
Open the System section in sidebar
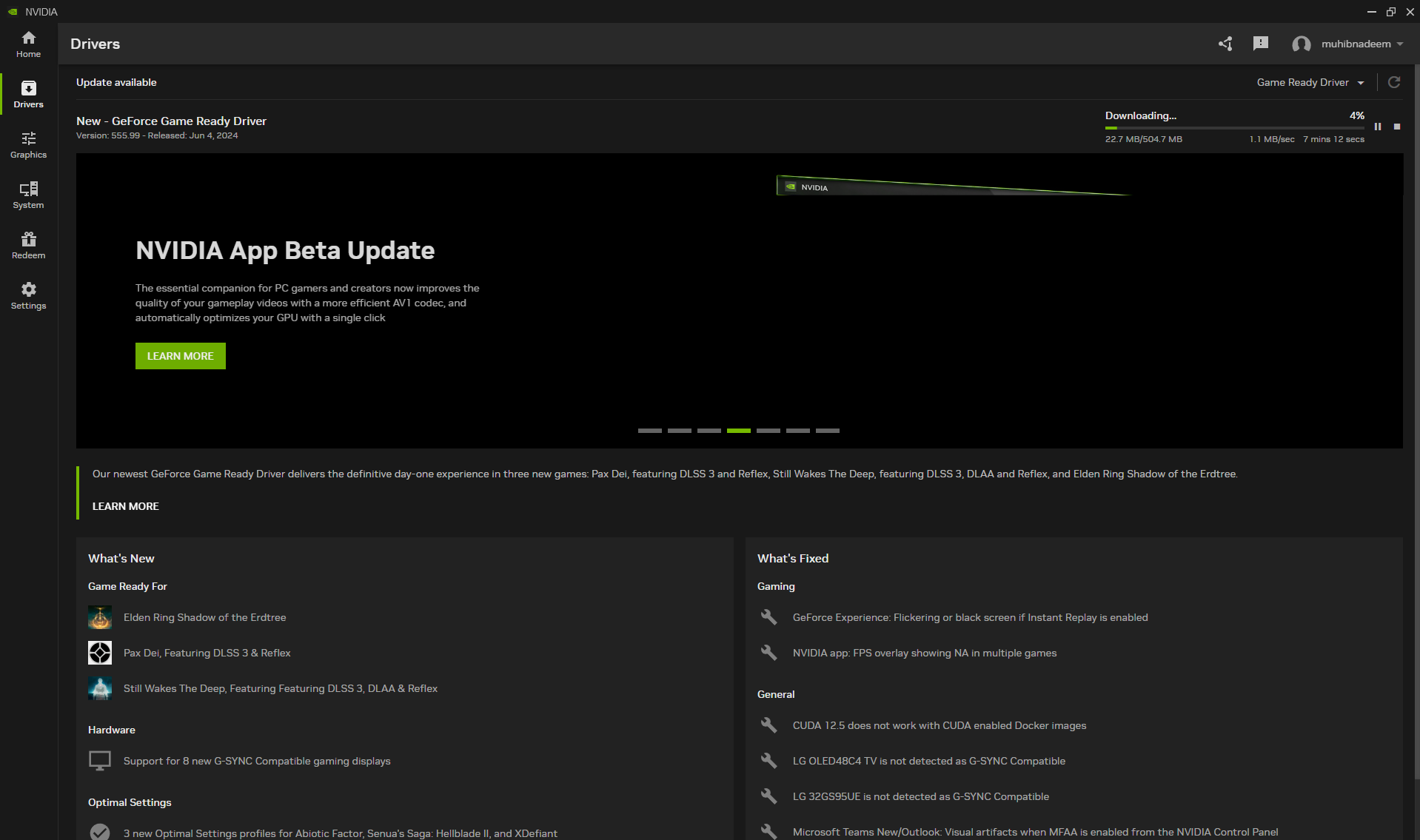(28, 195)
